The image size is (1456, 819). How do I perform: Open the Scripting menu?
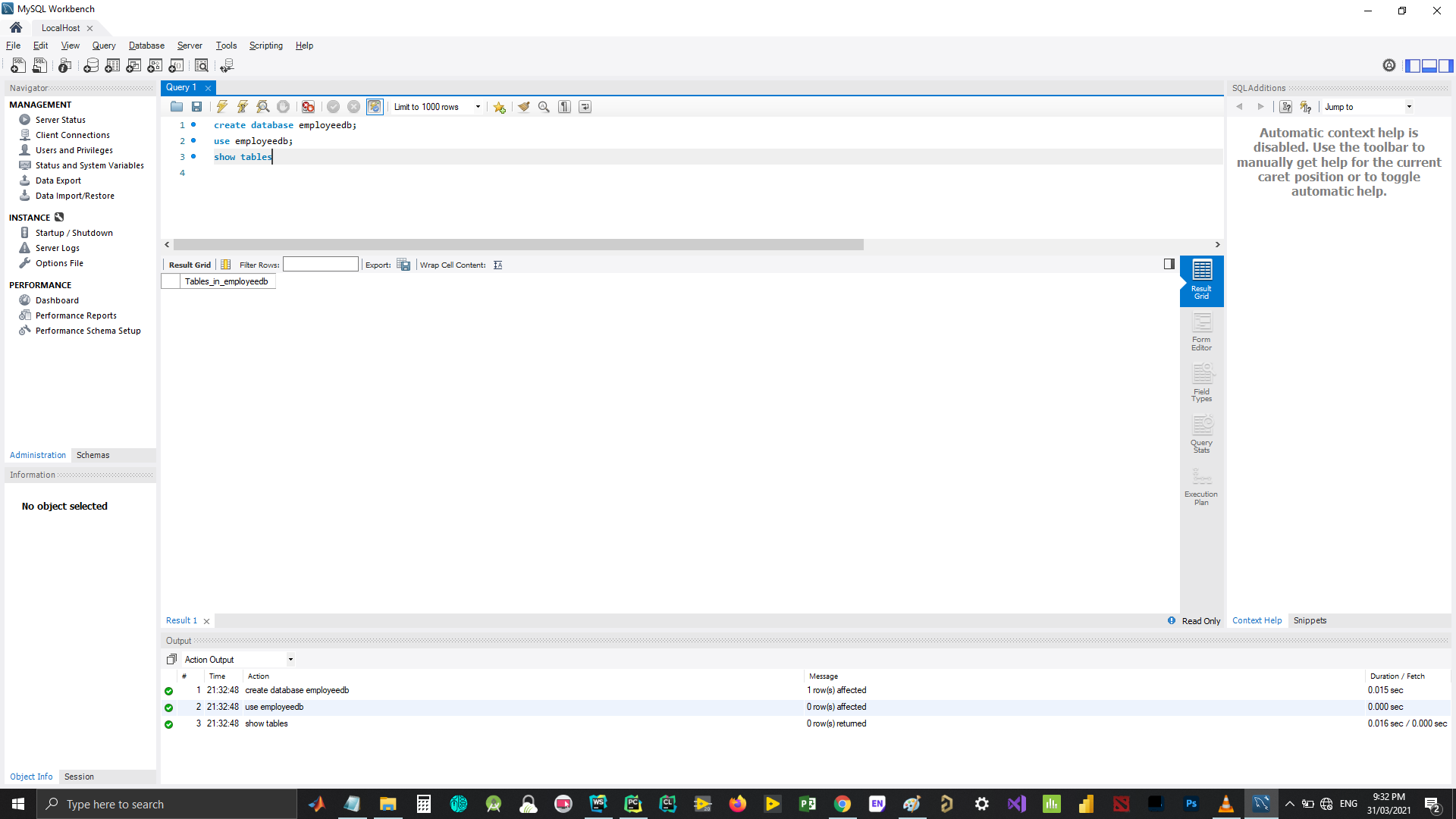click(266, 45)
